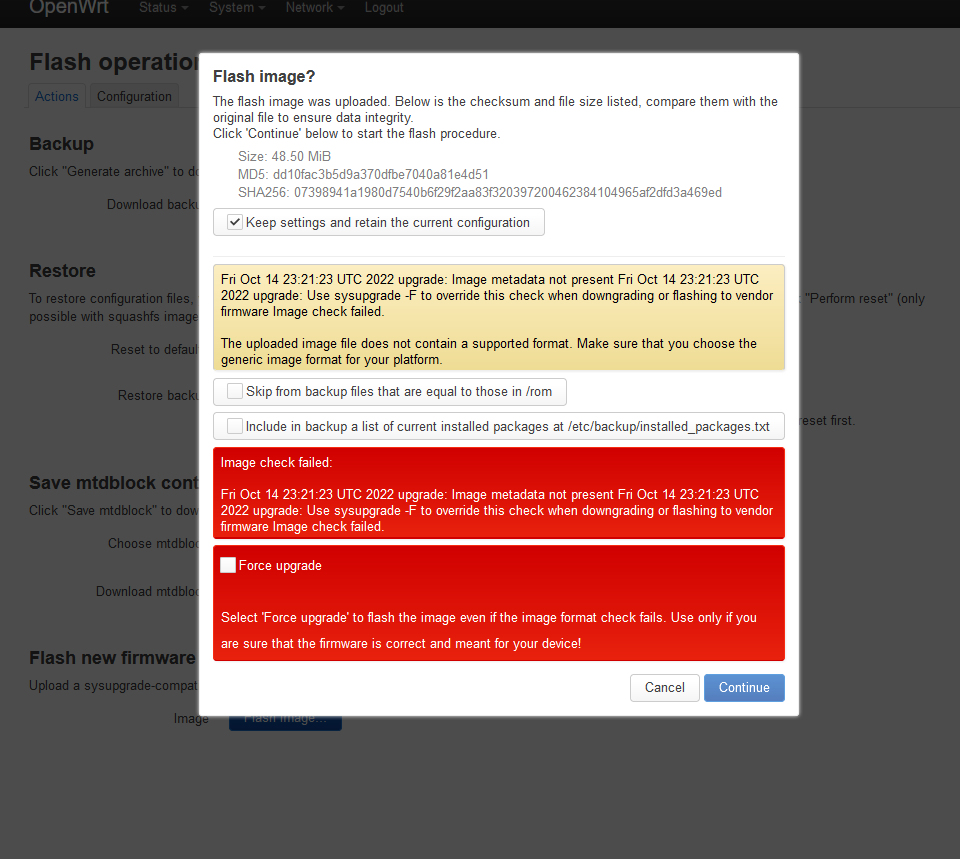Select the SHA256 checksum value
The image size is (960, 859).
coord(508,192)
